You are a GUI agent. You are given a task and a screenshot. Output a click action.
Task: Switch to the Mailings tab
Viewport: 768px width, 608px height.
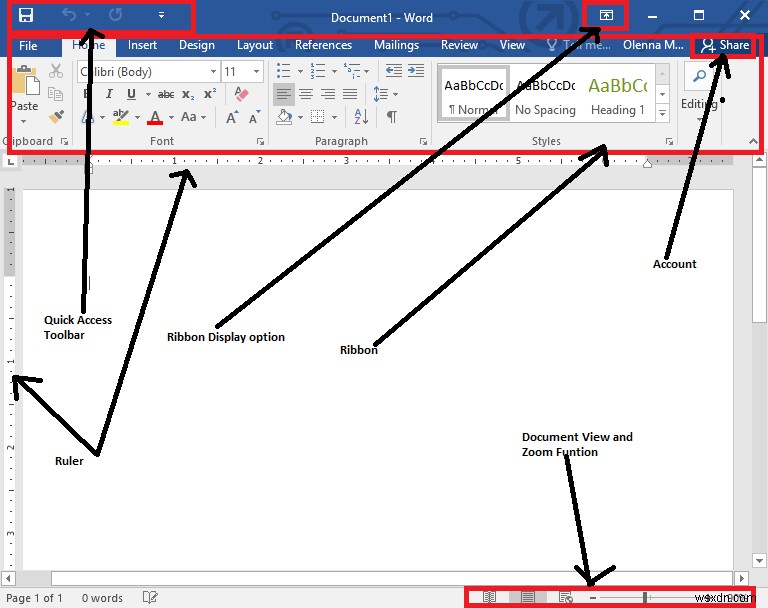396,45
